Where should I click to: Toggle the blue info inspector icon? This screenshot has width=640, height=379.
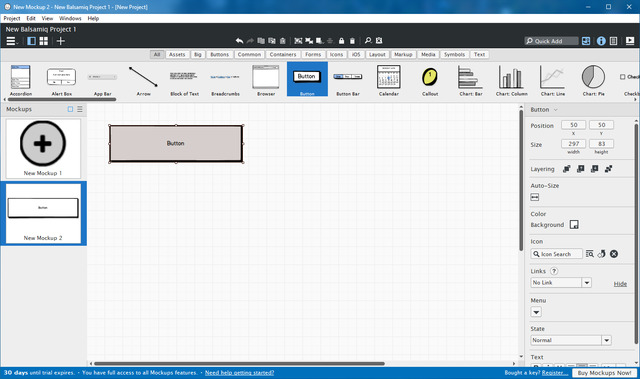601,41
